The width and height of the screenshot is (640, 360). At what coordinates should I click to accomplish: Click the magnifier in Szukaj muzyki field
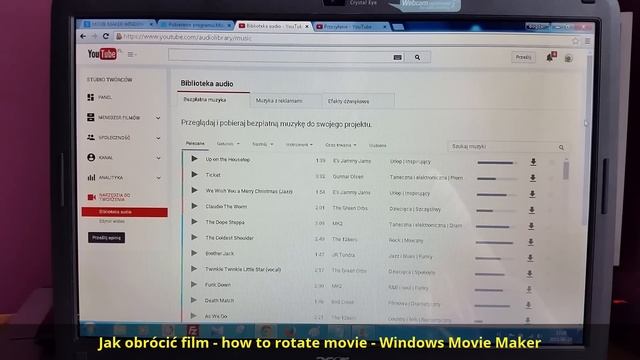561,147
